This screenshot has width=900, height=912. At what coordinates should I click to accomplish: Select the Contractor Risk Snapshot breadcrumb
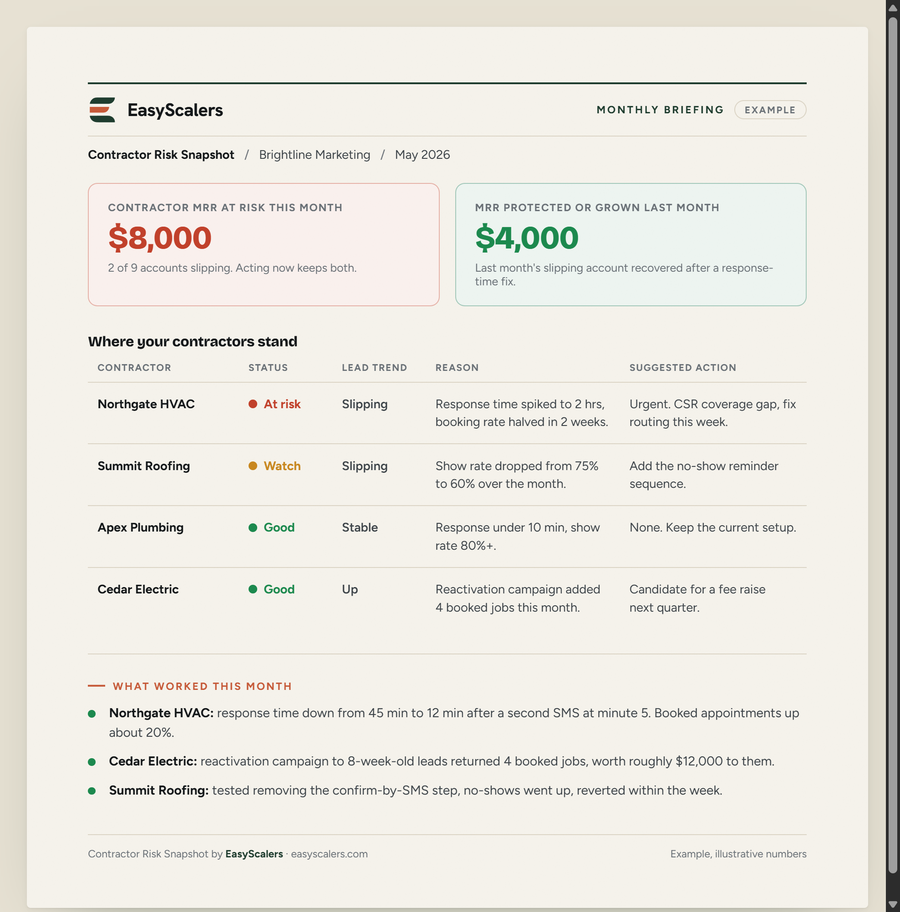pyautogui.click(x=161, y=155)
